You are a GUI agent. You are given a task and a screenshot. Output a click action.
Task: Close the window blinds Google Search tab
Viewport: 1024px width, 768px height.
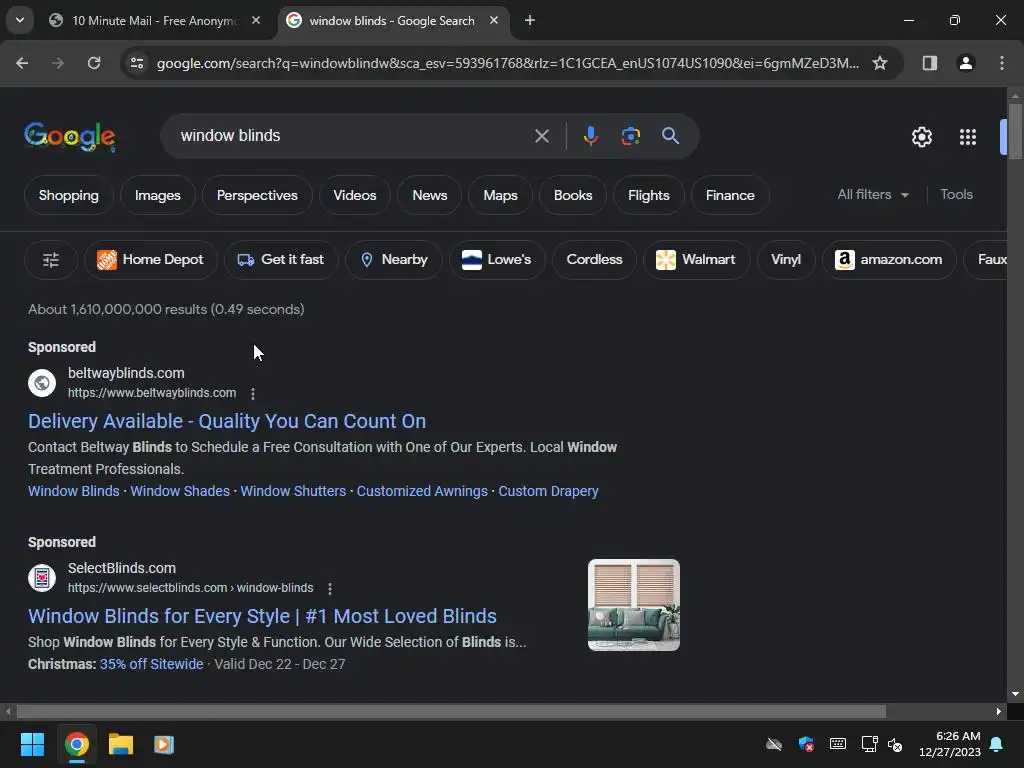[x=494, y=21]
